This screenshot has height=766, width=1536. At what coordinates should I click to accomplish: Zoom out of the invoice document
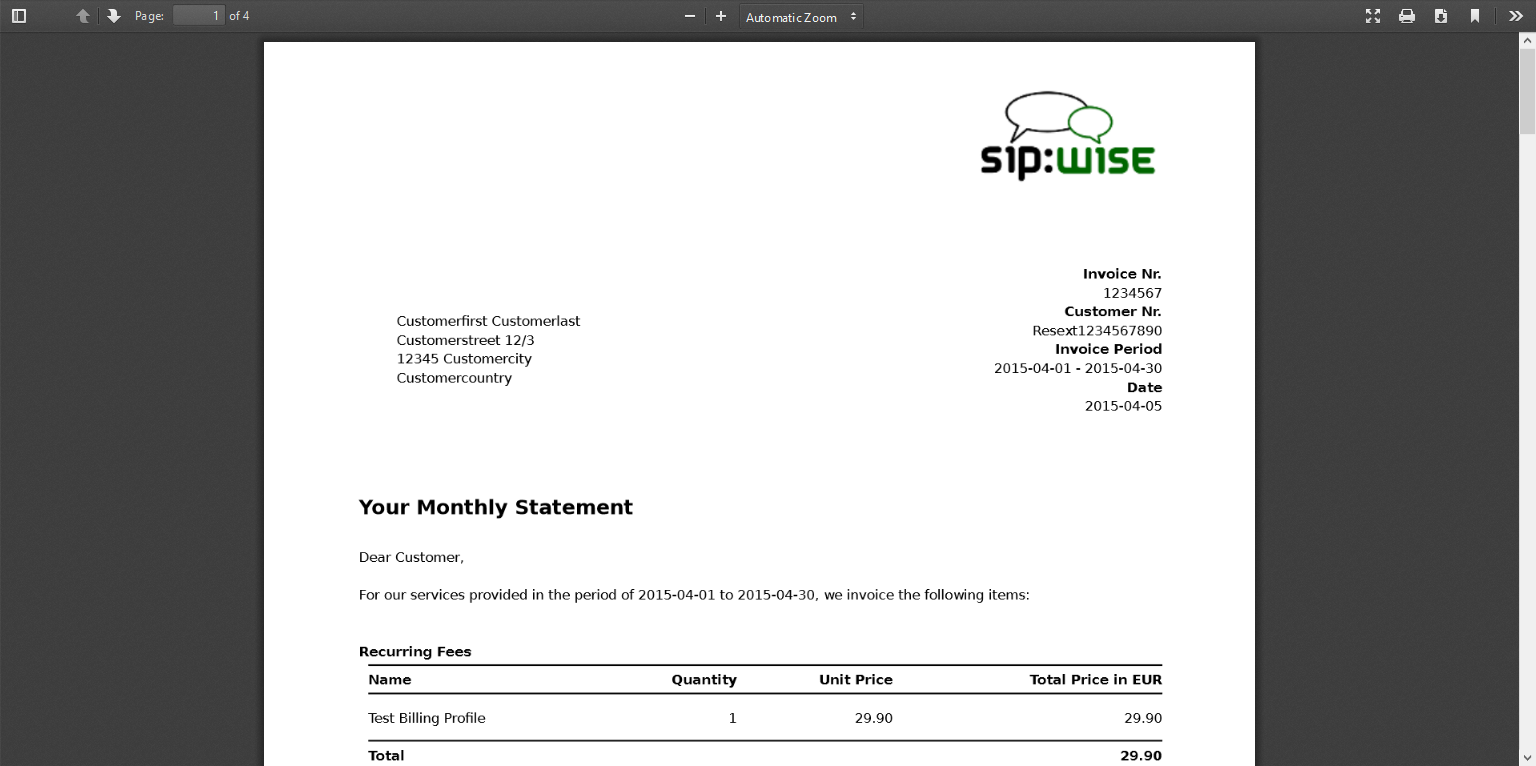689,16
